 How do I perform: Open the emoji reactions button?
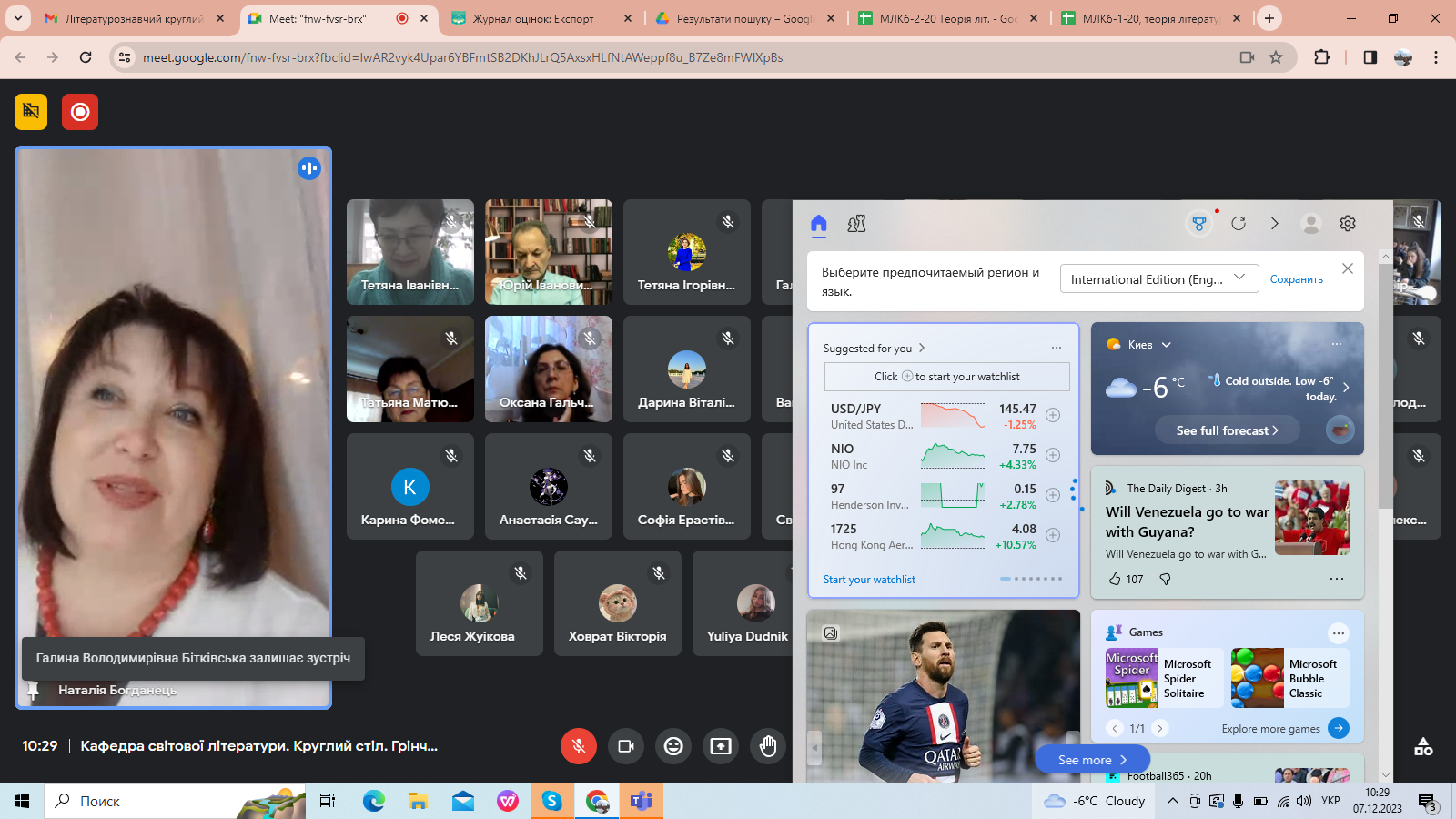click(673, 746)
